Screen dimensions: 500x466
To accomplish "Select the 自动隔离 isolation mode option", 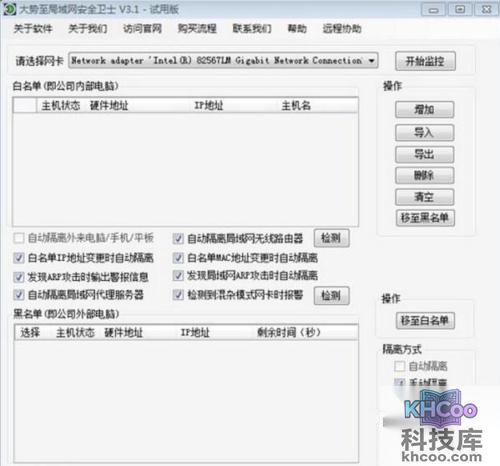I will (399, 366).
